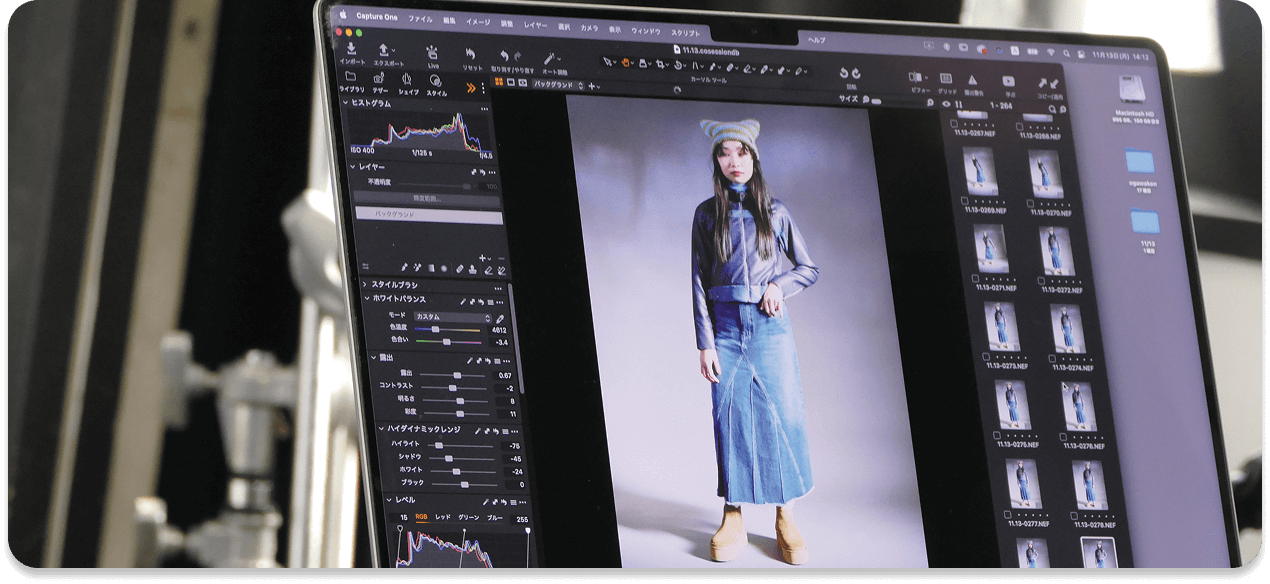
Task: Collapse the Histogram (ヒストグラム) panel
Action: pyautogui.click(x=346, y=103)
